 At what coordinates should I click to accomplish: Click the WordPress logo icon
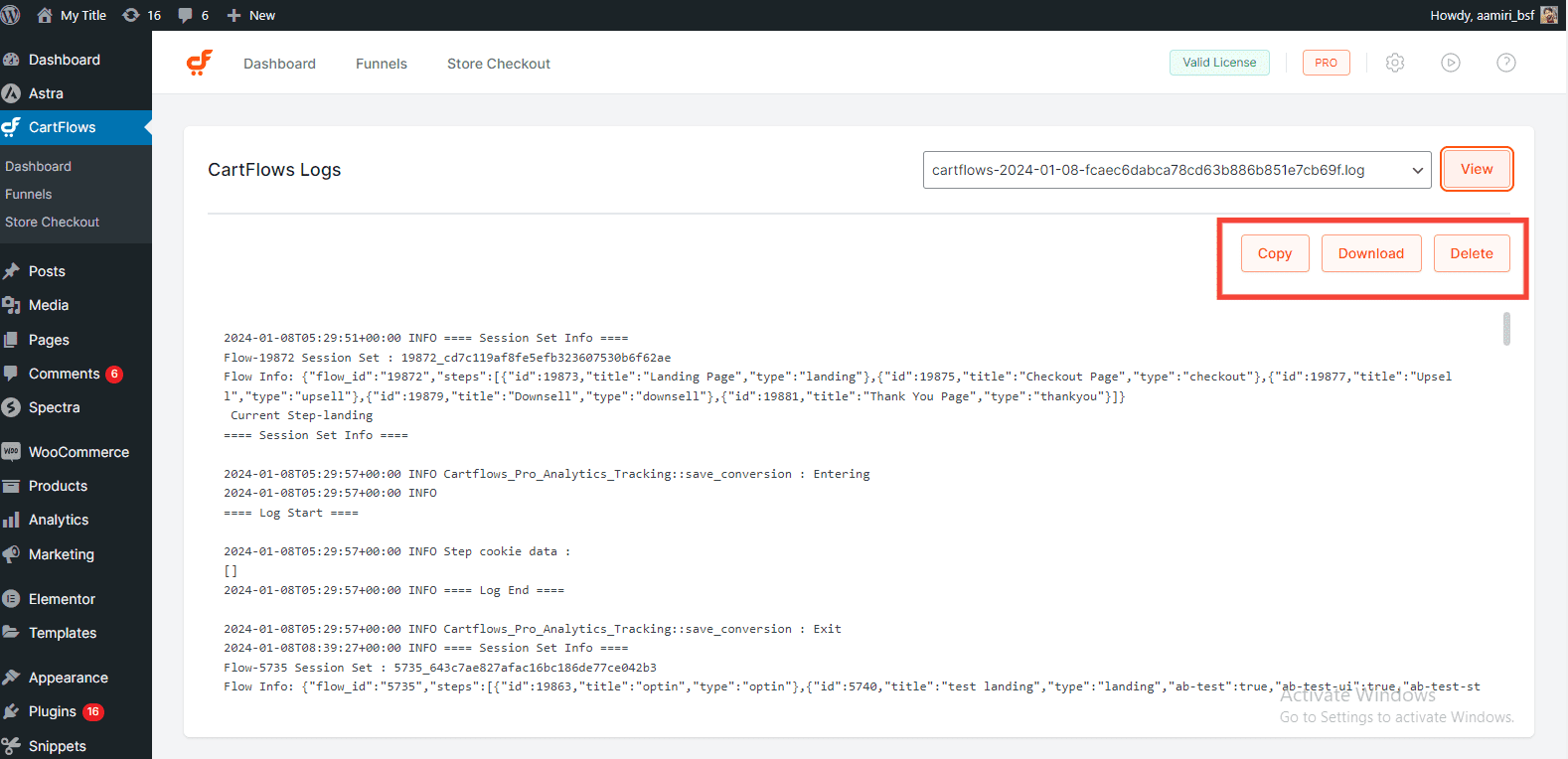pos(11,15)
